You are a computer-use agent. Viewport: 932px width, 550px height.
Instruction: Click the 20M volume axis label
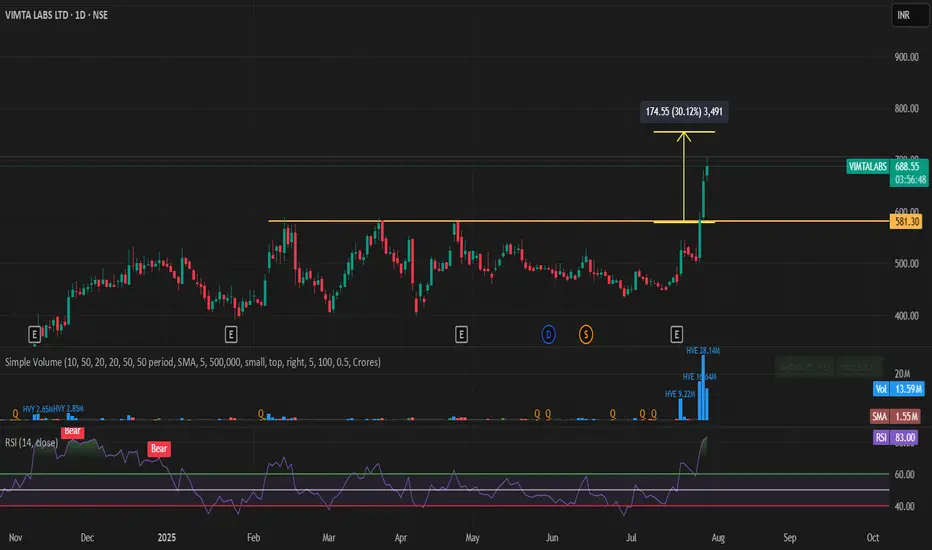click(902, 373)
